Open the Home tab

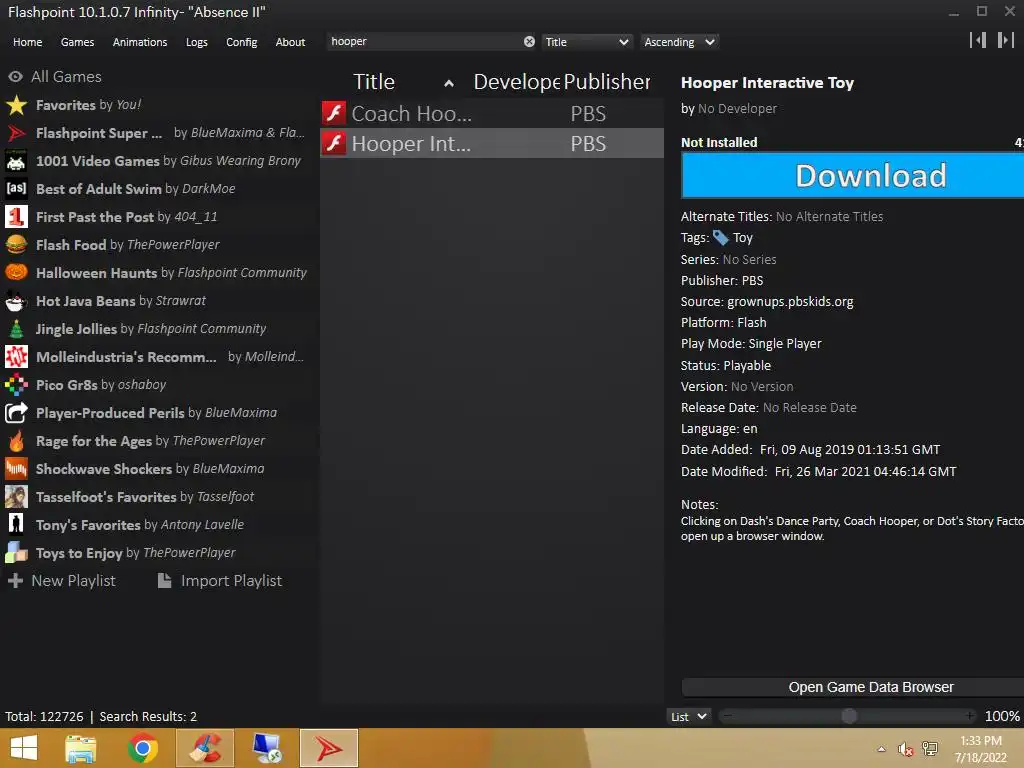pos(27,42)
